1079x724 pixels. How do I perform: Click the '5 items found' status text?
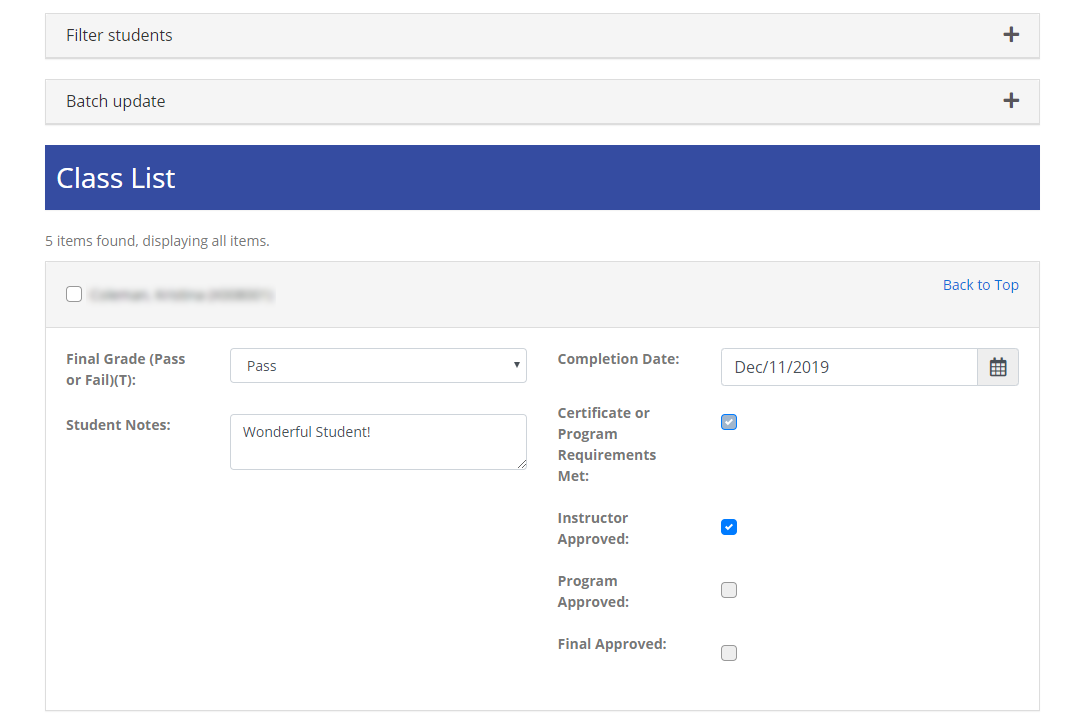pos(157,241)
